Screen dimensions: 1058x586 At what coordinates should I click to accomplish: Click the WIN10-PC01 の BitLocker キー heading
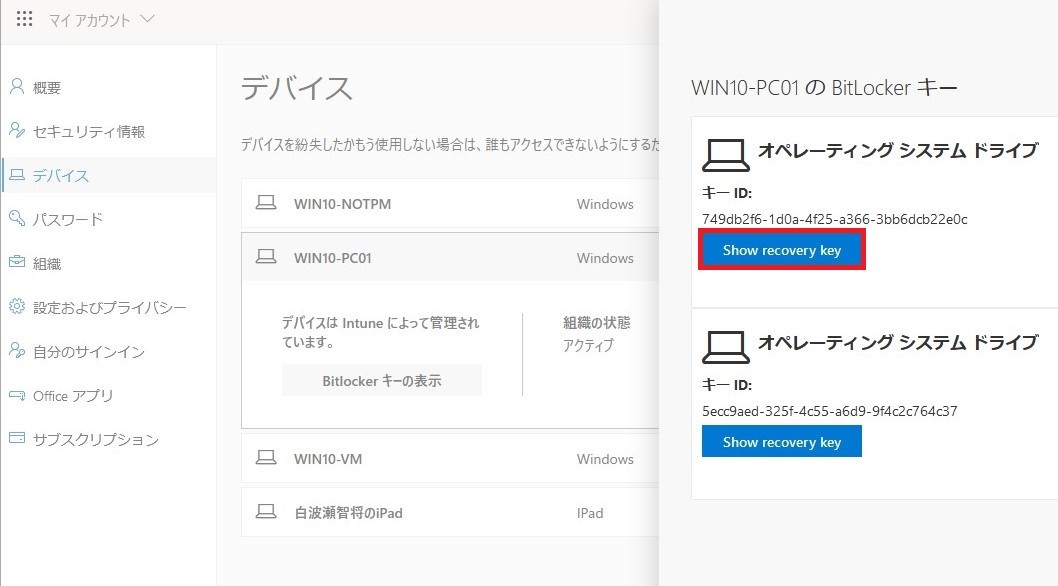coord(824,88)
